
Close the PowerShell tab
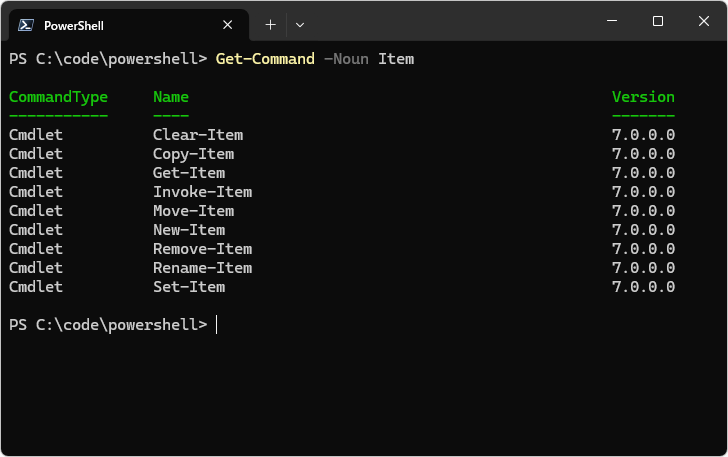click(228, 25)
